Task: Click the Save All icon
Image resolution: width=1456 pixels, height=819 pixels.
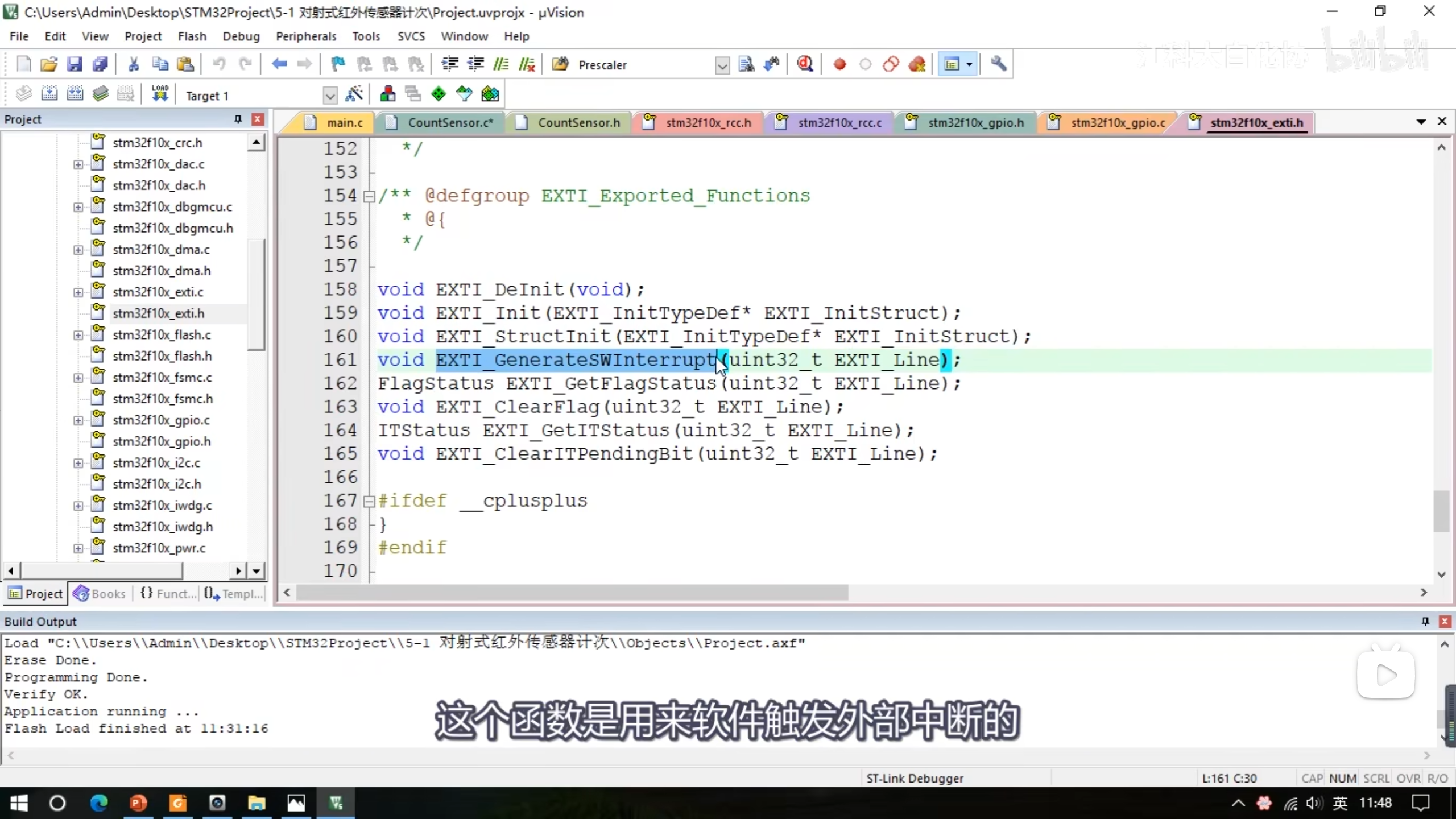Action: tap(100, 64)
